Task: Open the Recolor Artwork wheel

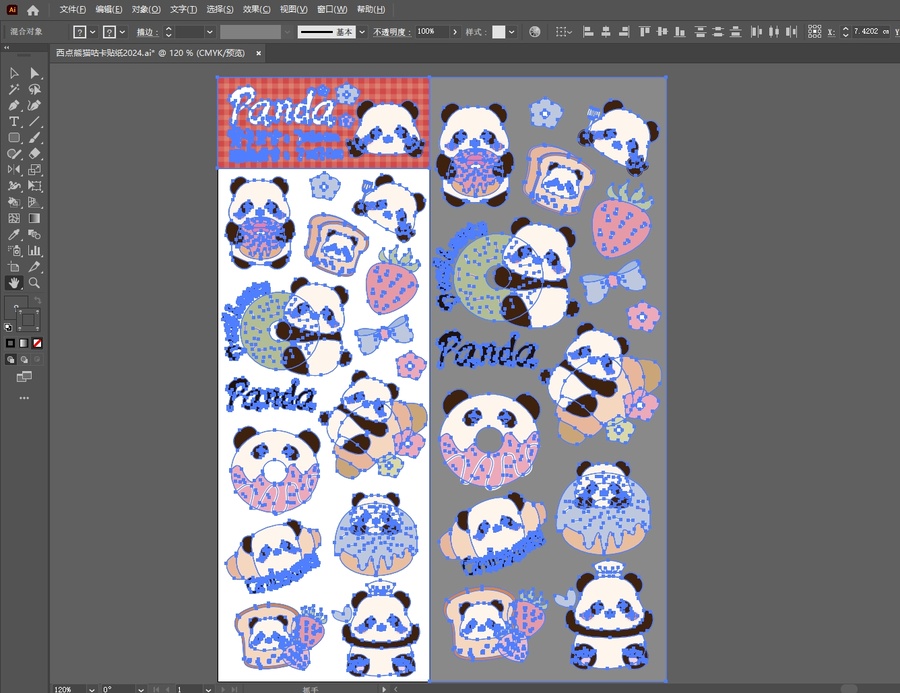Action: tap(534, 32)
